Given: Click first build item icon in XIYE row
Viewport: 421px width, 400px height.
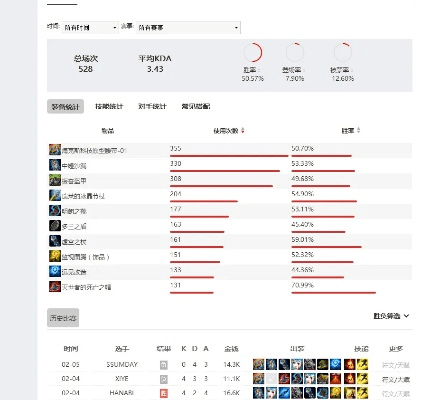Looking at the screenshot, I should pos(258,379).
